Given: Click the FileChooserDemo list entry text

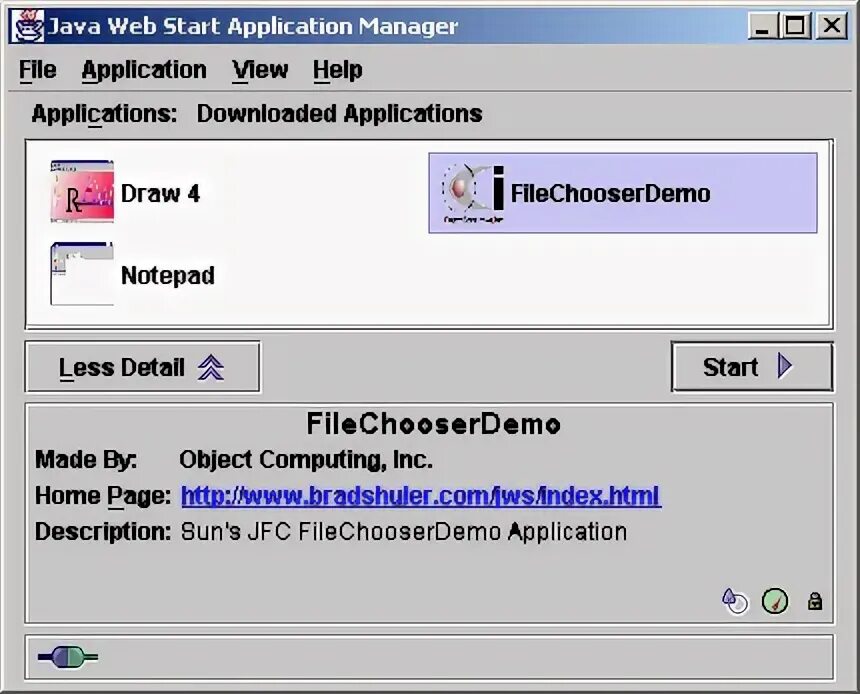Looking at the screenshot, I should tap(610, 194).
